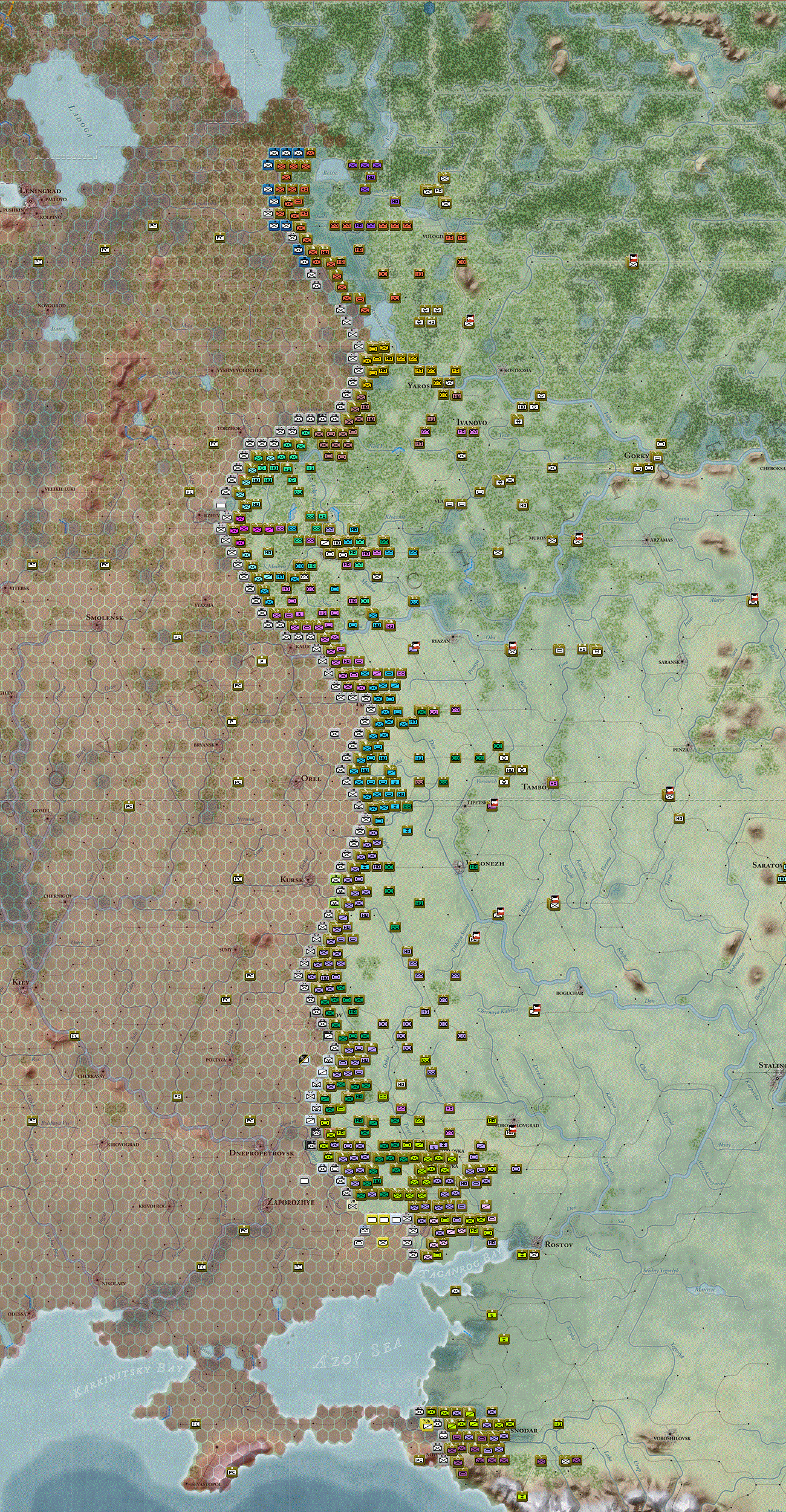Click the Cherkassy city label
The width and height of the screenshot is (786, 1512).
[91, 1076]
